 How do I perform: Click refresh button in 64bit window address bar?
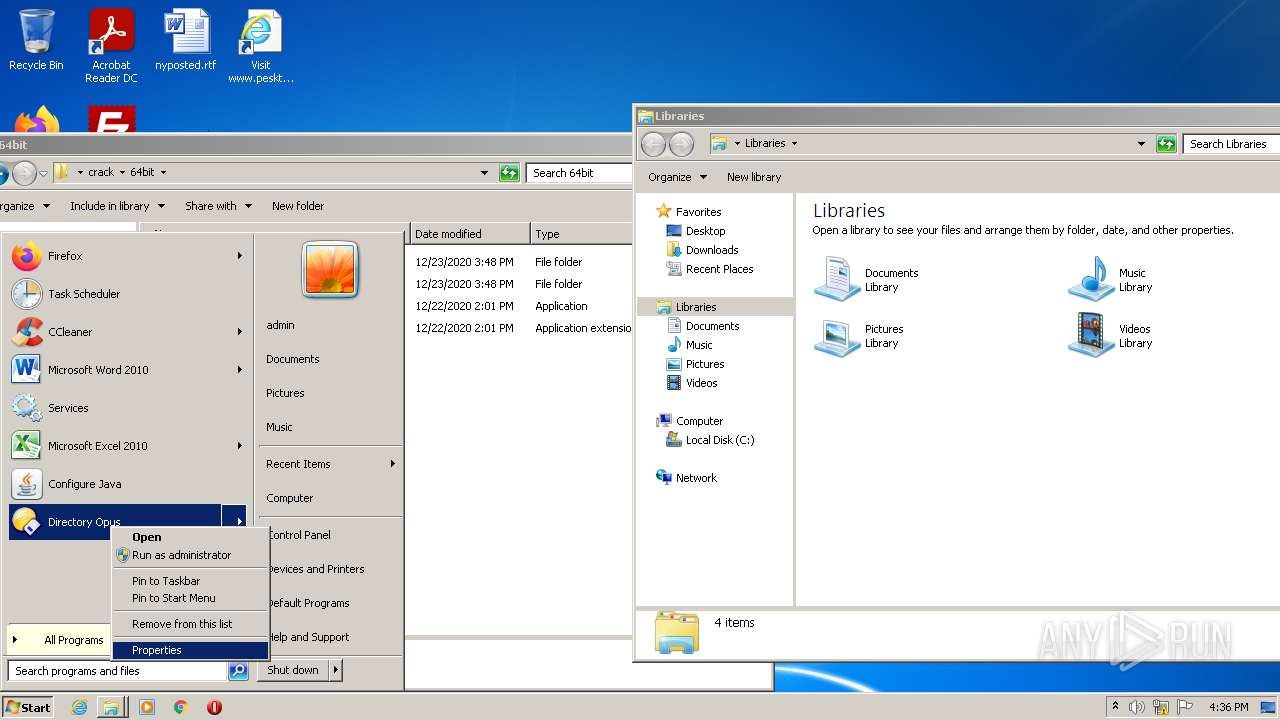coord(510,173)
